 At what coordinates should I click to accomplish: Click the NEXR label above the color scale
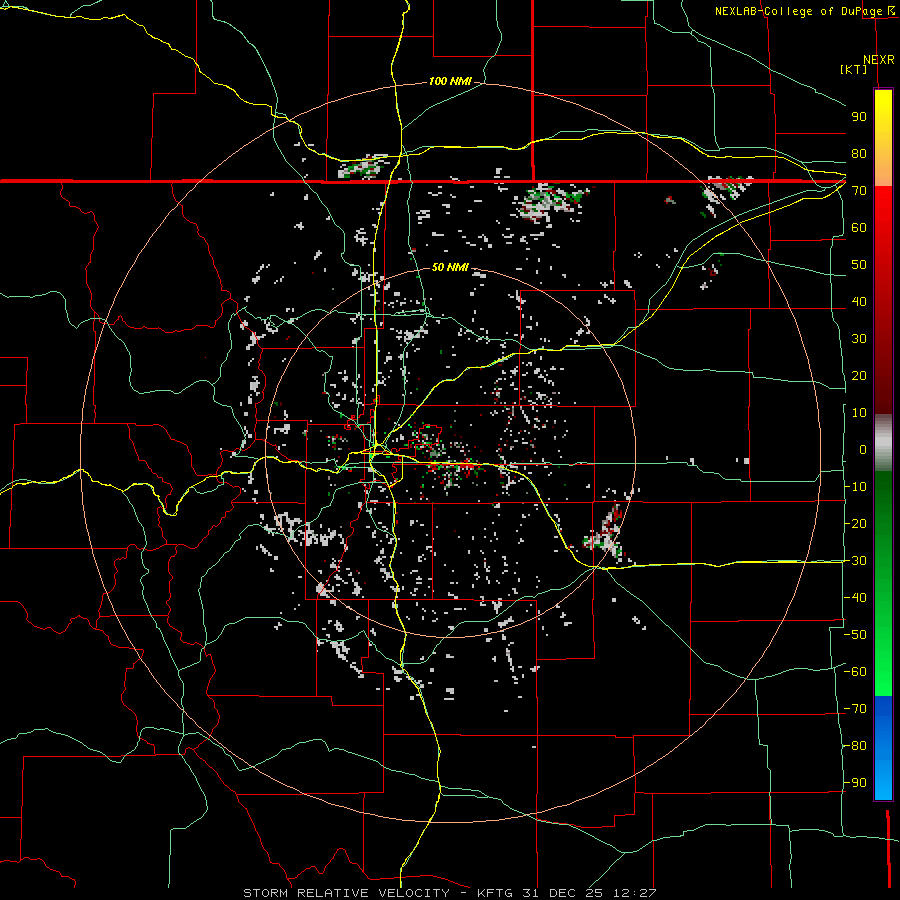point(878,60)
